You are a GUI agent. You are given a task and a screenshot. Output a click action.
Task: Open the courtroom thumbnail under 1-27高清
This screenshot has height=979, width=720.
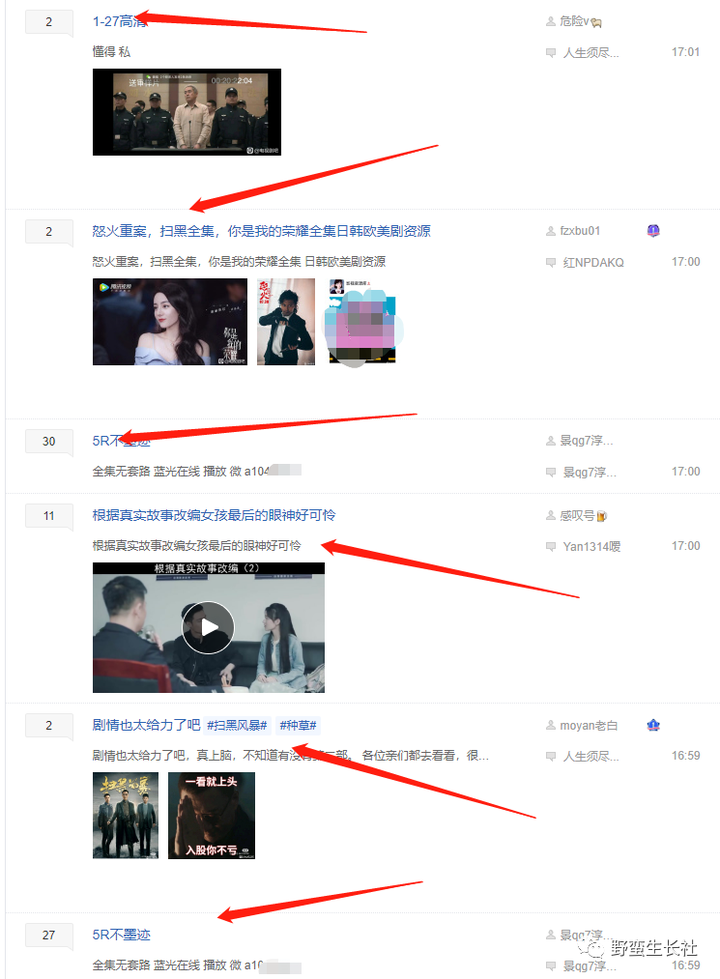tap(187, 112)
